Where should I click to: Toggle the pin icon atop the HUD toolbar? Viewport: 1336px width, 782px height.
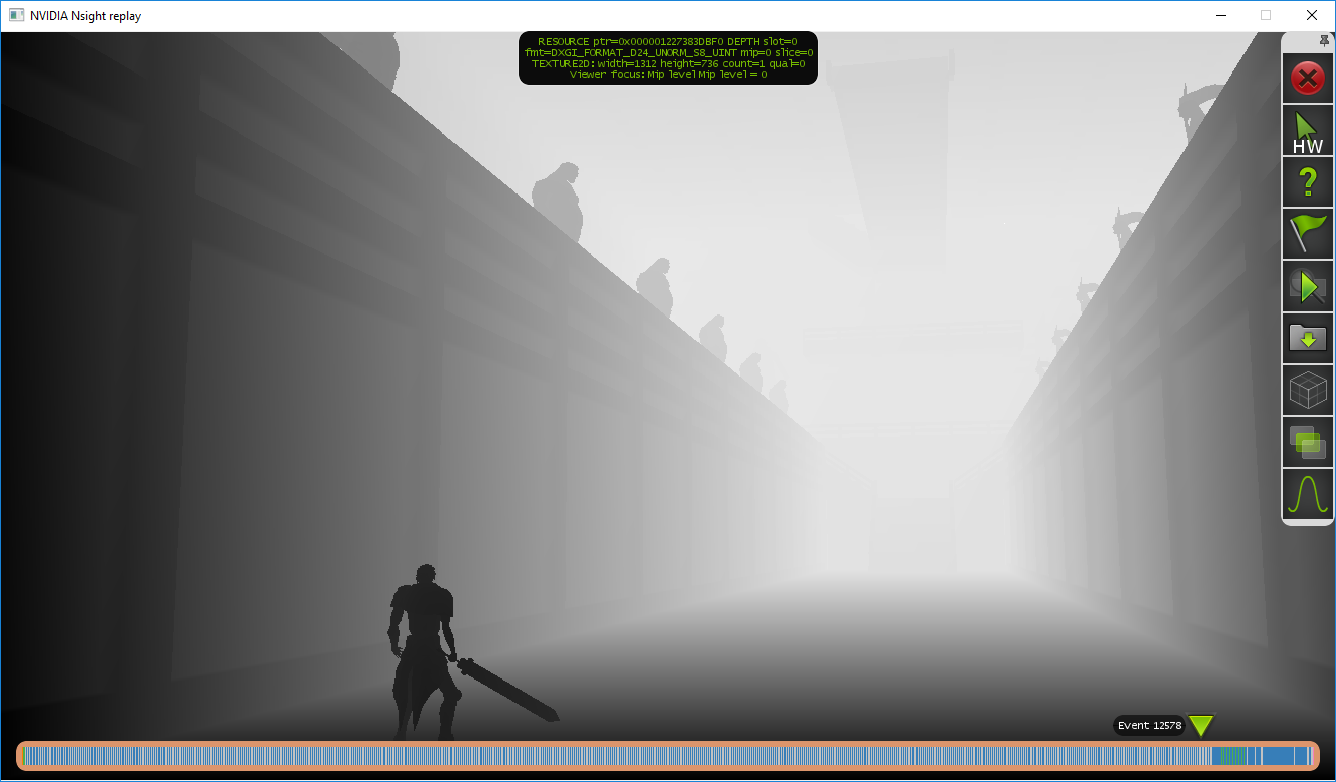pos(1325,40)
